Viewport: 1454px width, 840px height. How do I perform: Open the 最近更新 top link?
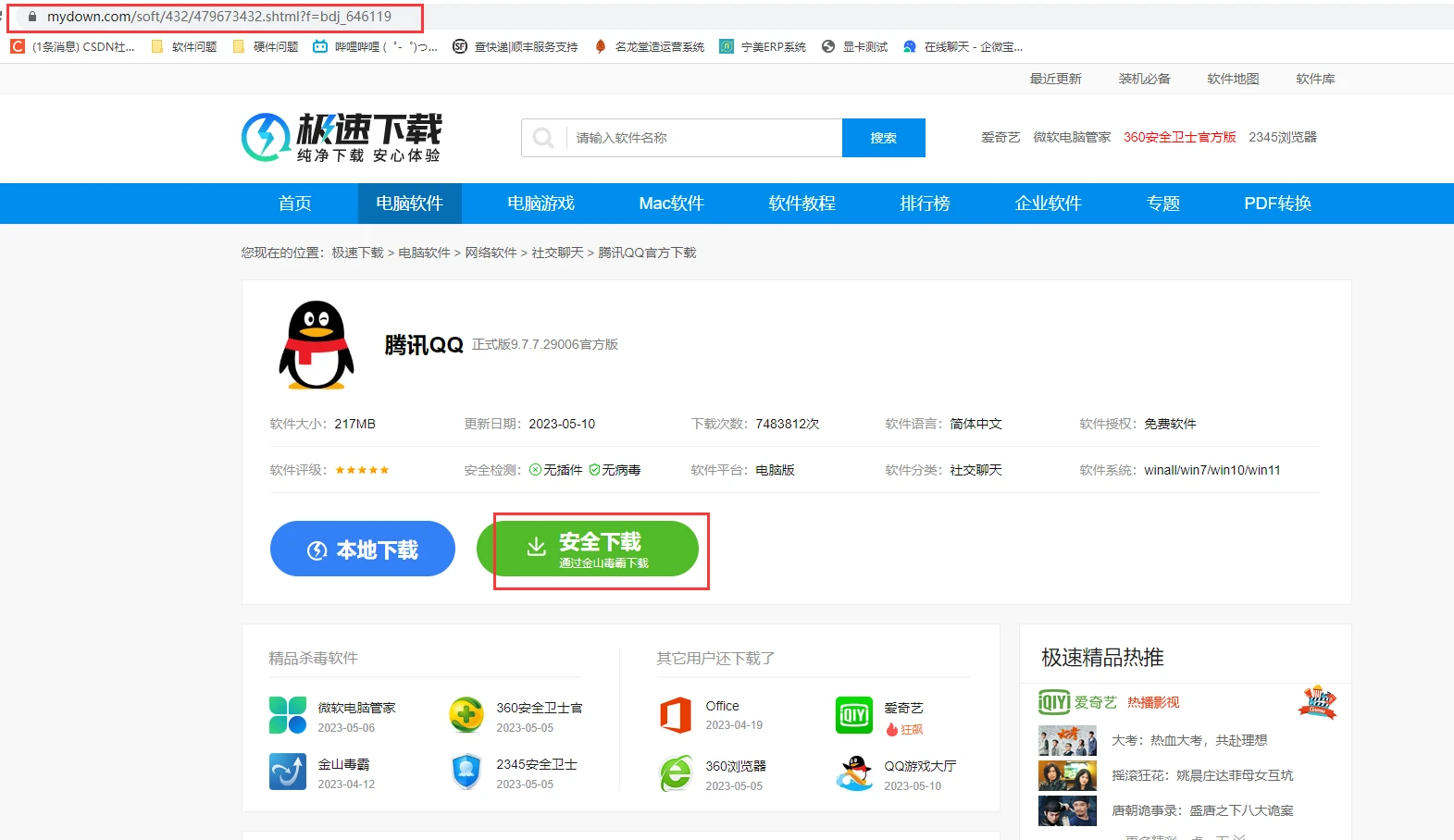pos(1055,79)
